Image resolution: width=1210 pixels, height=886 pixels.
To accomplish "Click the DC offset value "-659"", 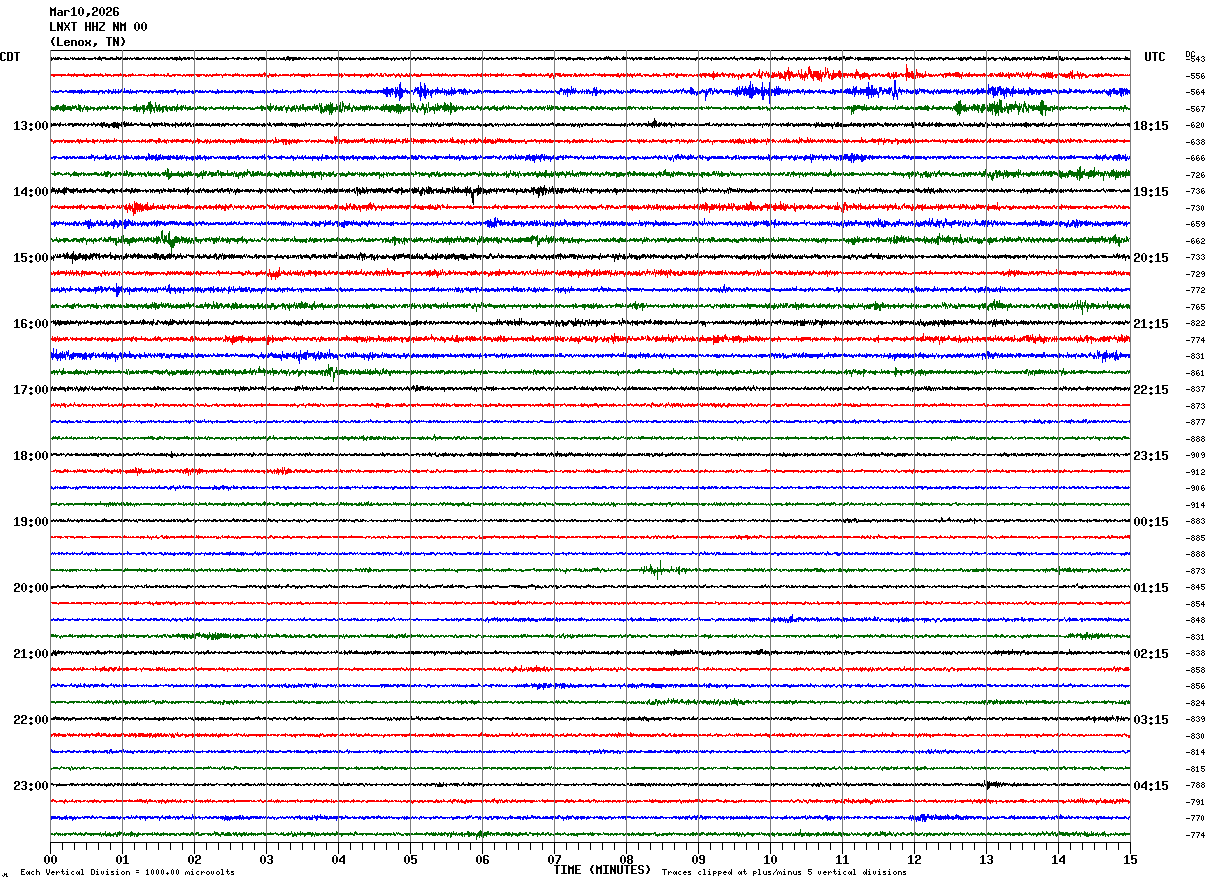I will pos(1195,224).
